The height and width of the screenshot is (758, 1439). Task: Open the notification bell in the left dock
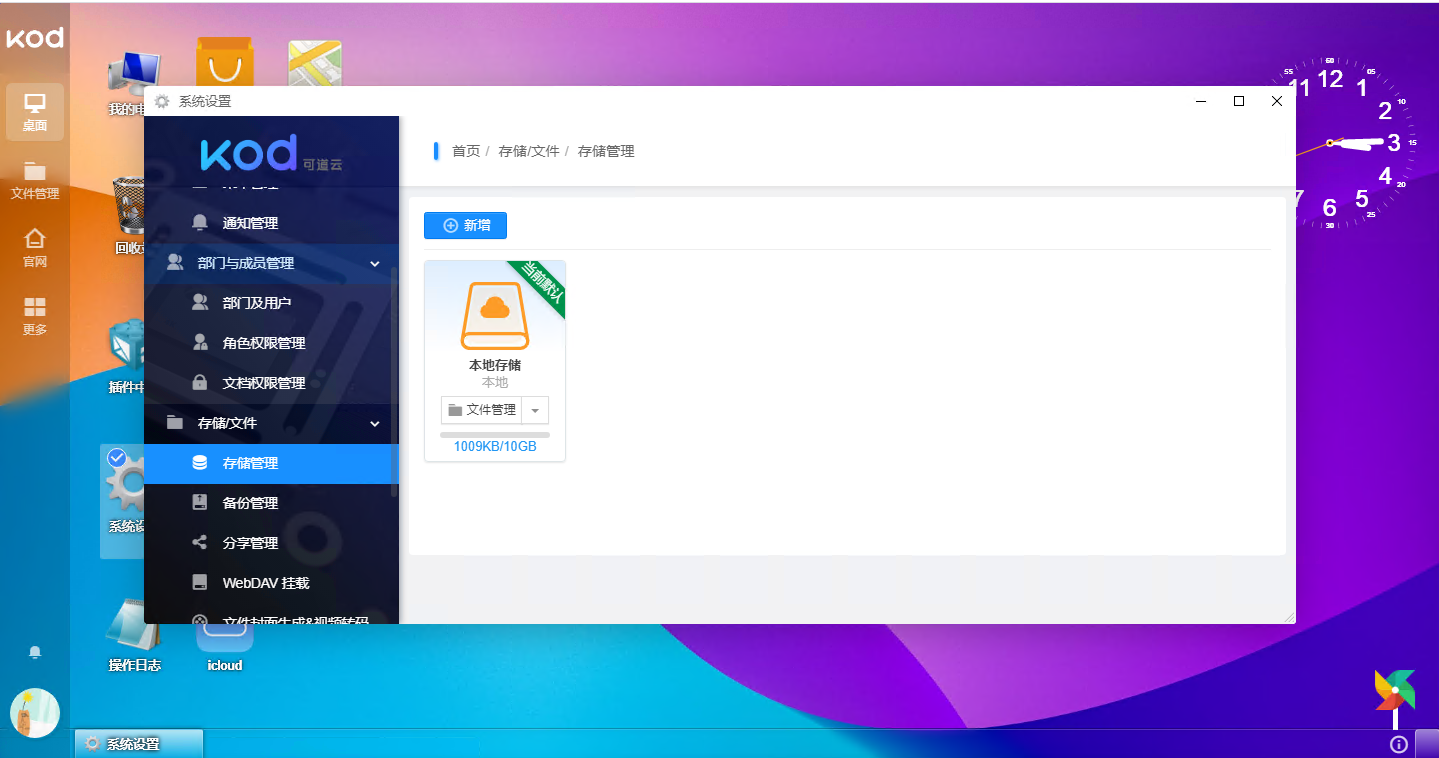click(x=35, y=653)
